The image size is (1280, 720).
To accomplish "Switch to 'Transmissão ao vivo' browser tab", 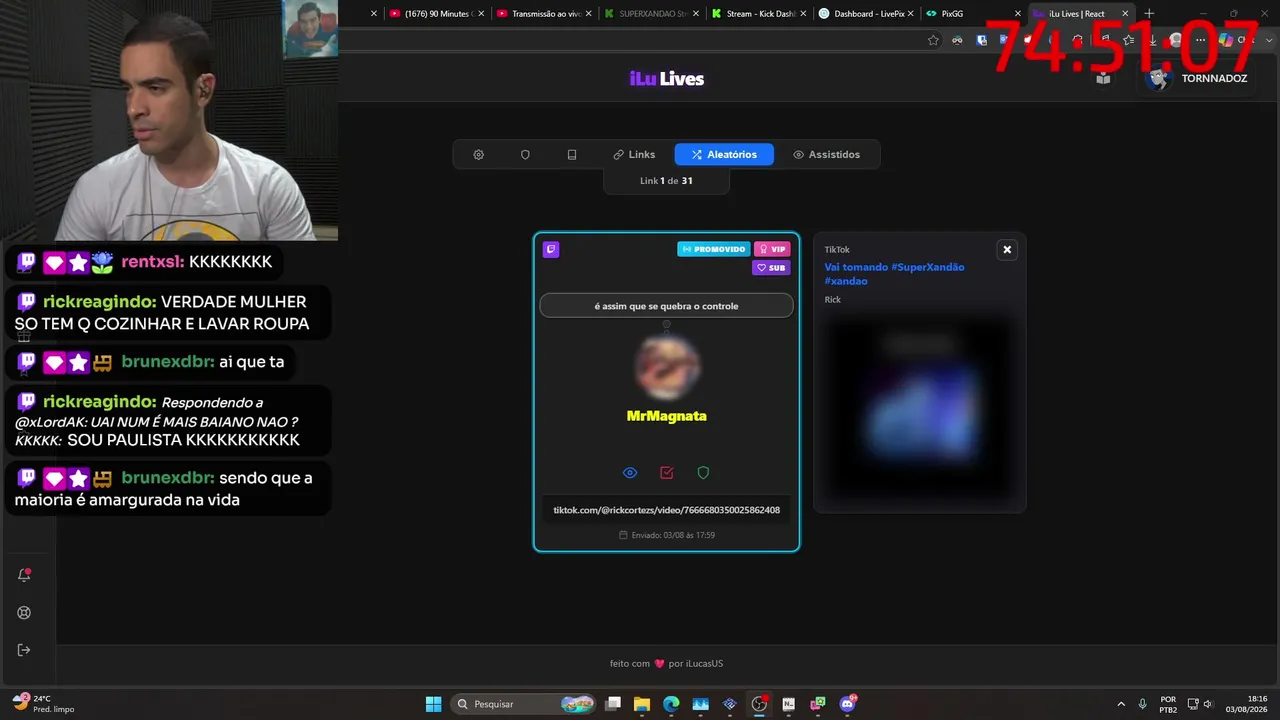I will [546, 14].
